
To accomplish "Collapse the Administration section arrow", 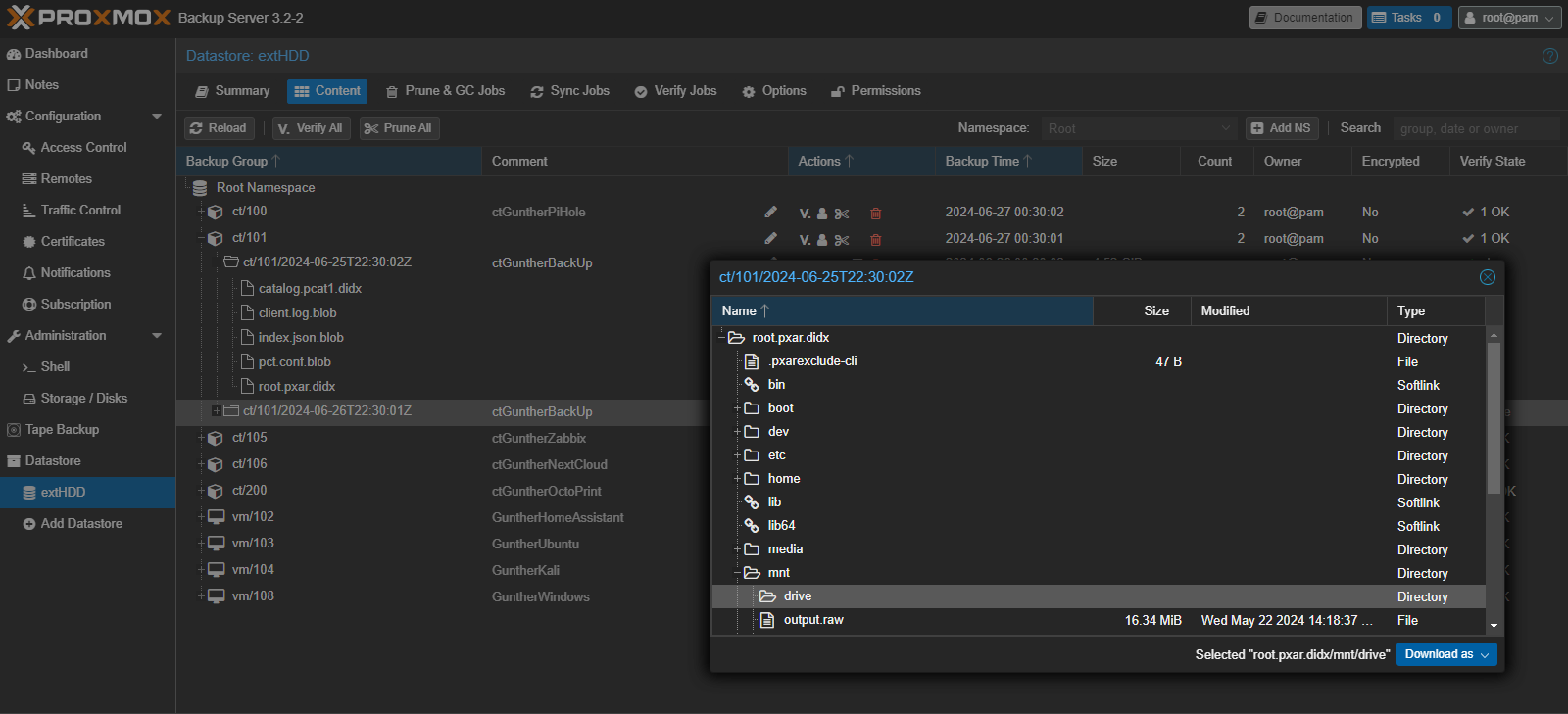I will click(157, 336).
